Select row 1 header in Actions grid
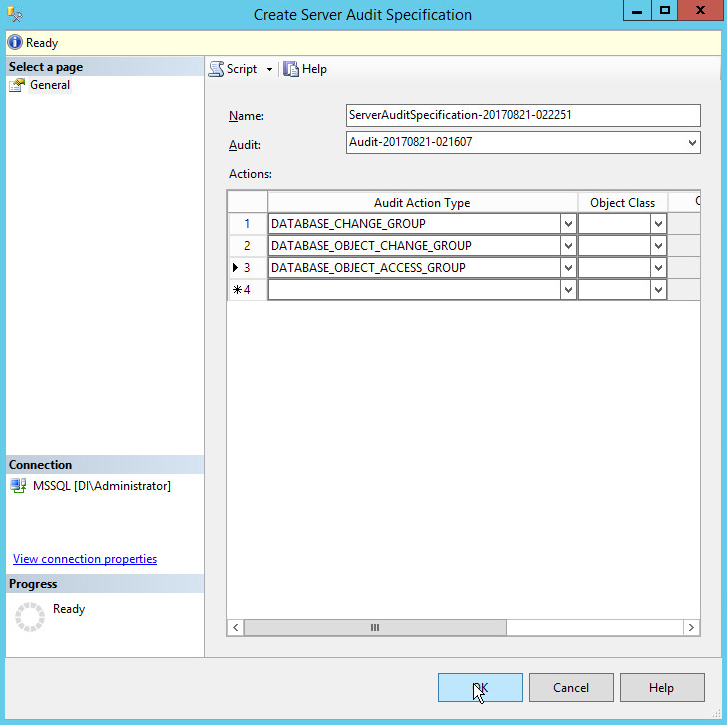Viewport: 727px width, 725px height. tap(247, 224)
